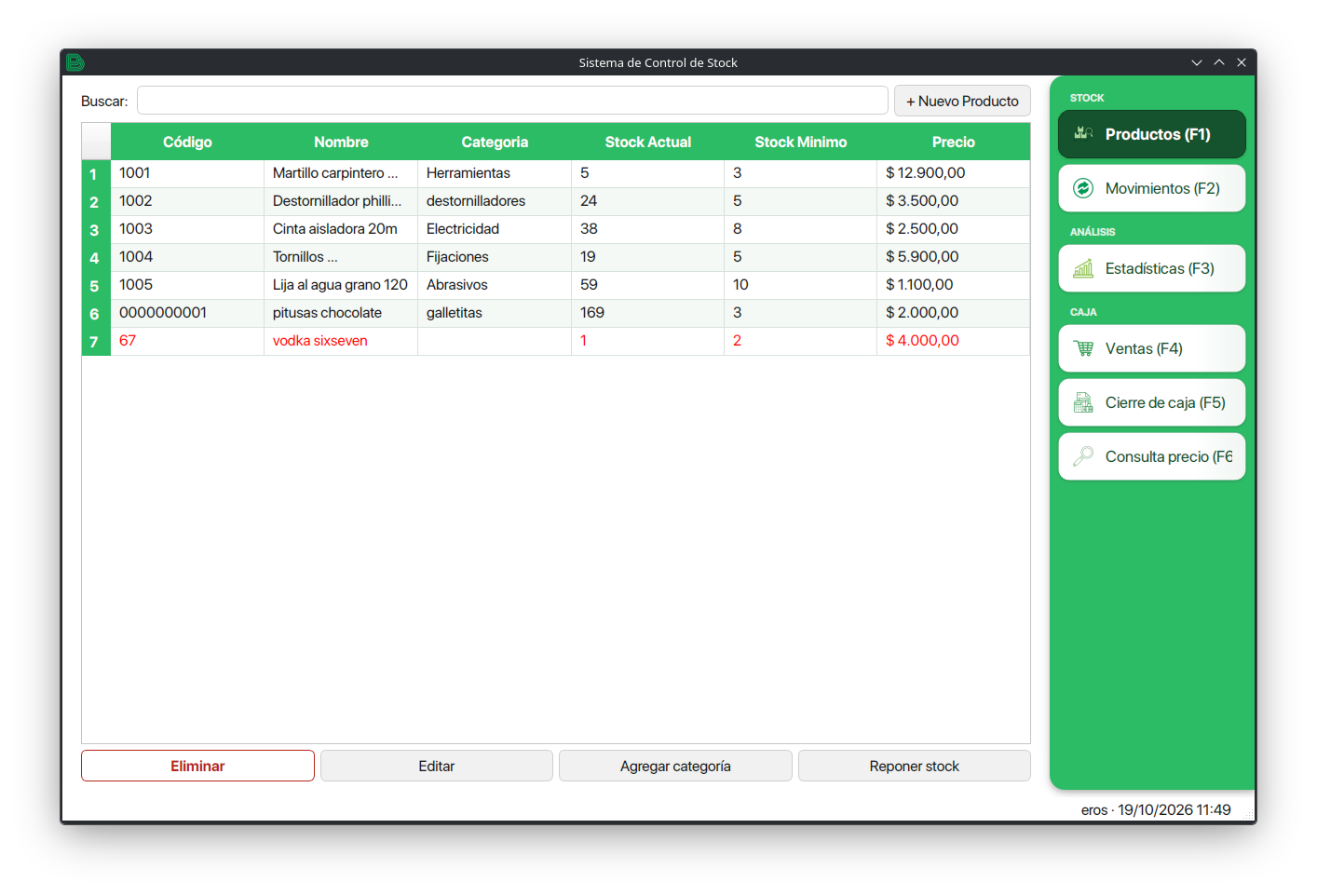Sort by the Nombre column header
This screenshot has height=896, width=1317.
[x=341, y=142]
